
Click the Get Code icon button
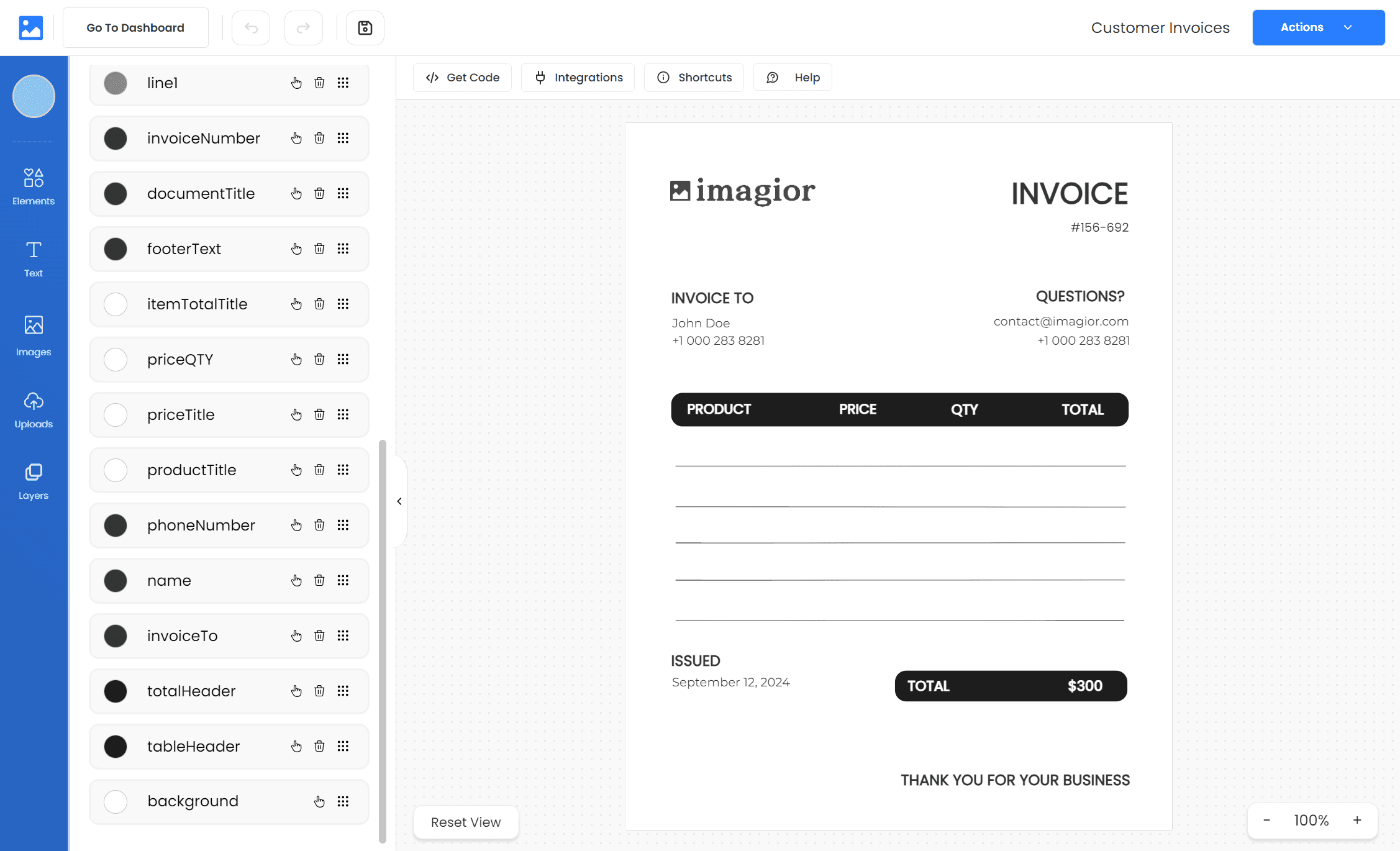click(x=432, y=77)
